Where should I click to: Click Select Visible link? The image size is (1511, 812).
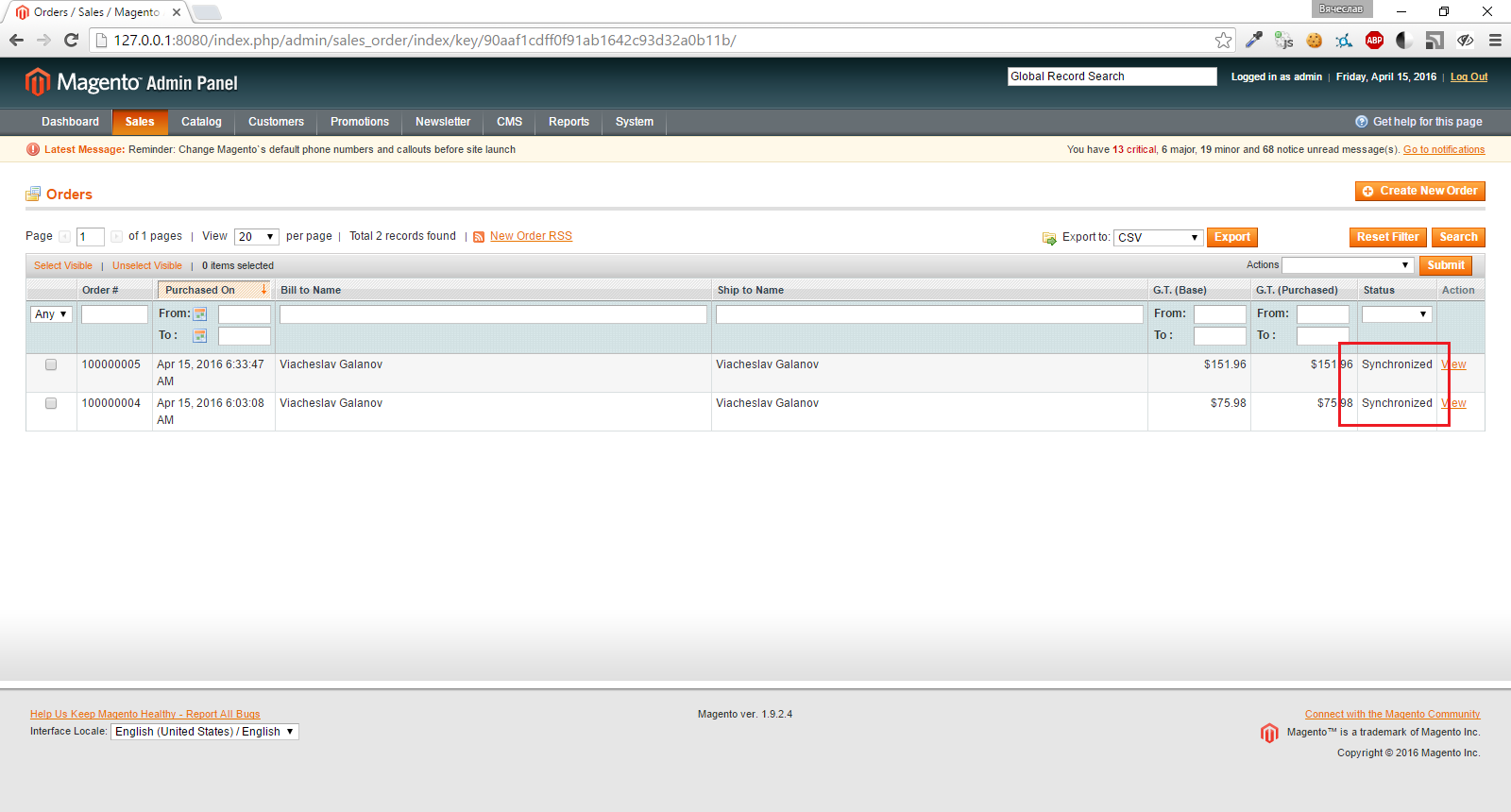(63, 266)
